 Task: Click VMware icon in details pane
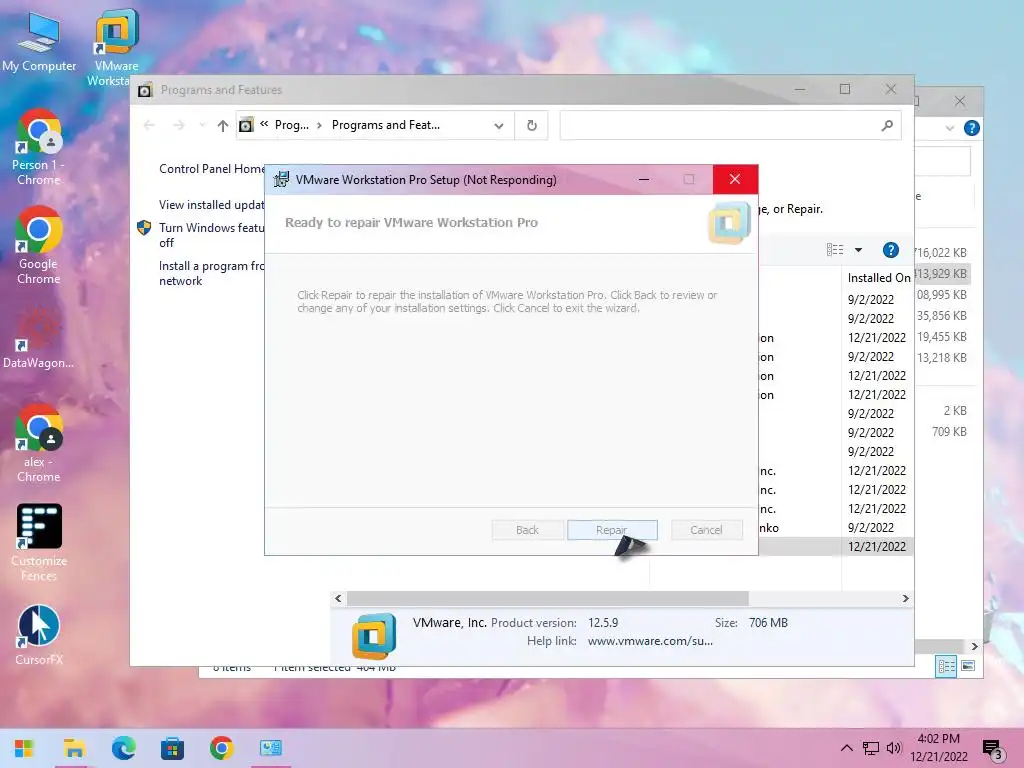click(x=374, y=635)
